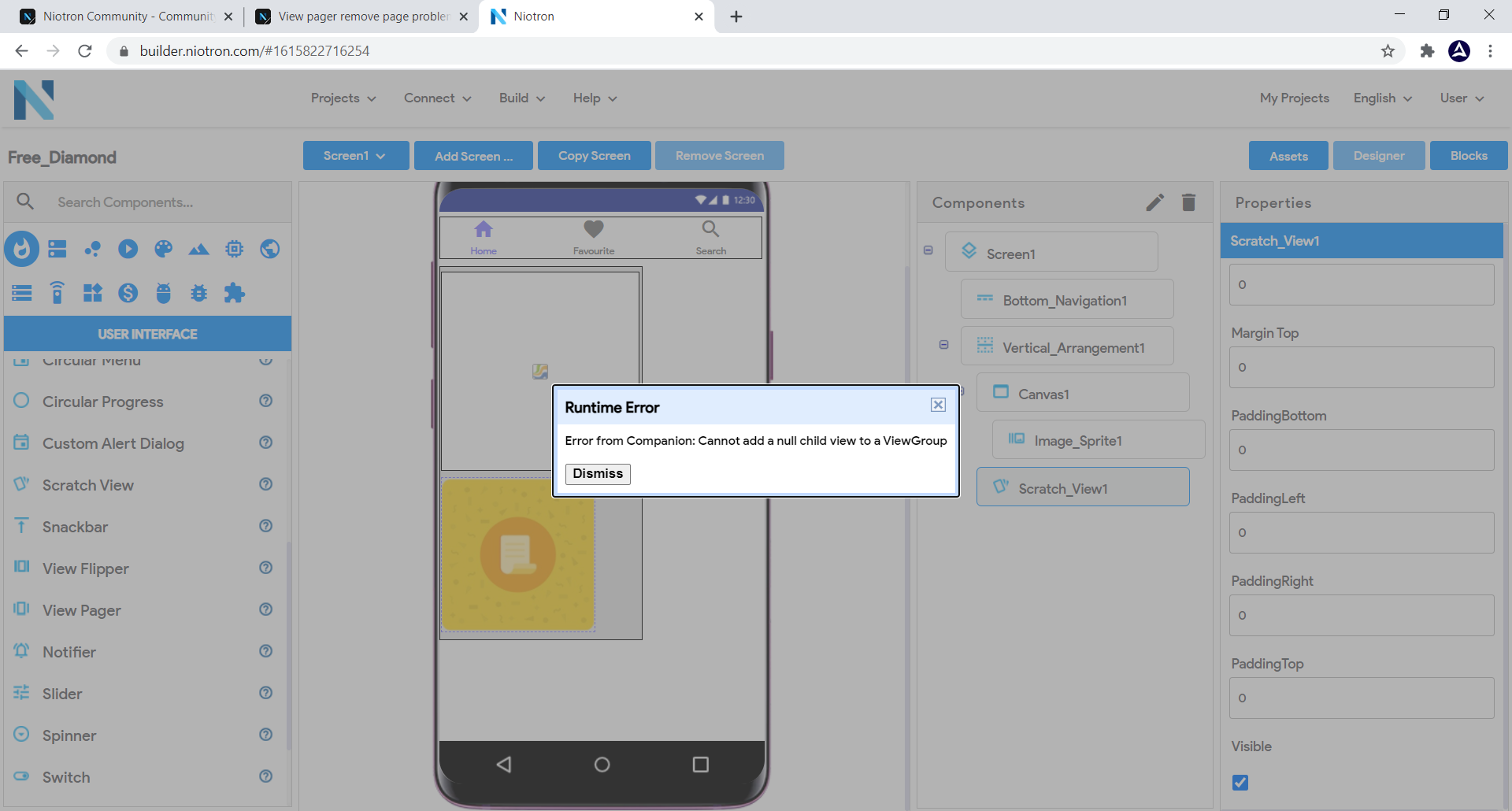
Task: Open the Android robot palette category icon
Action: tap(164, 293)
